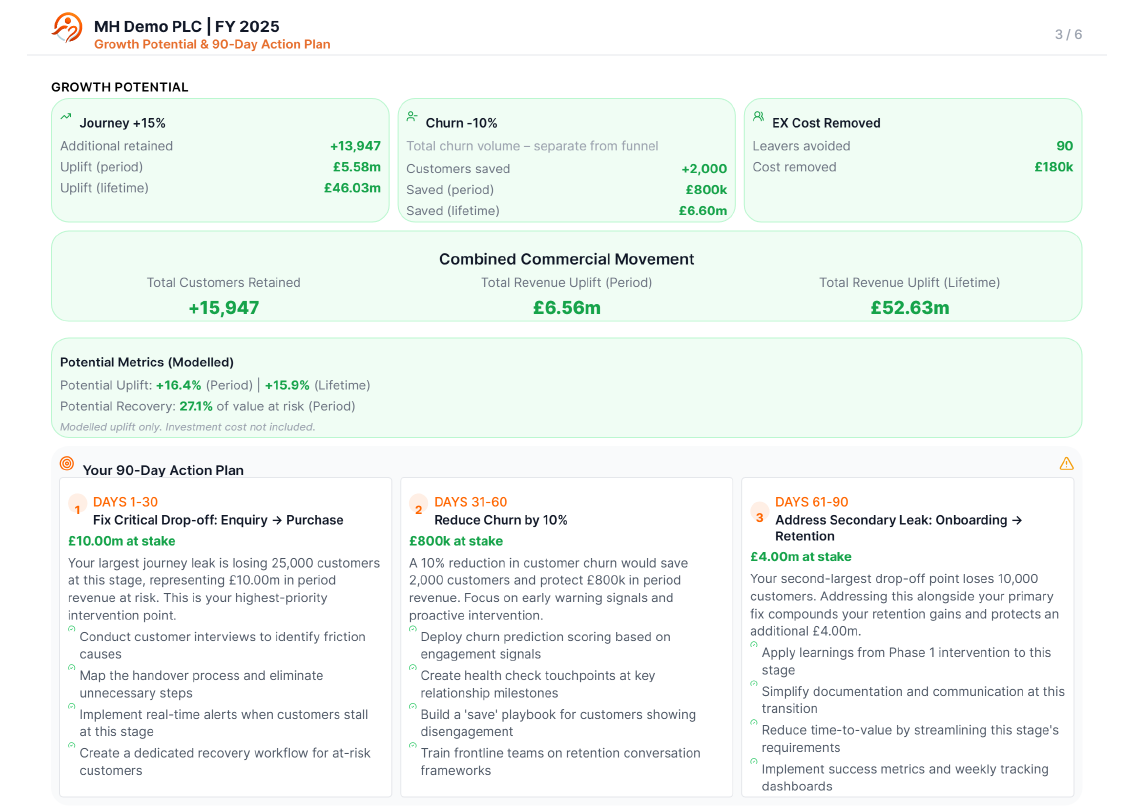Open the 'Fix Critical Drop-off: Enquiry → Purchase' heading
1127x807 pixels.
point(218,520)
